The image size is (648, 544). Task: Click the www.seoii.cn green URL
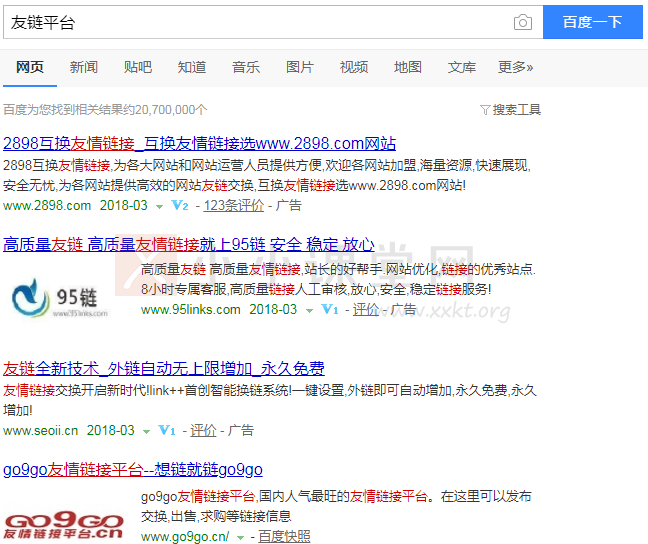coord(40,431)
